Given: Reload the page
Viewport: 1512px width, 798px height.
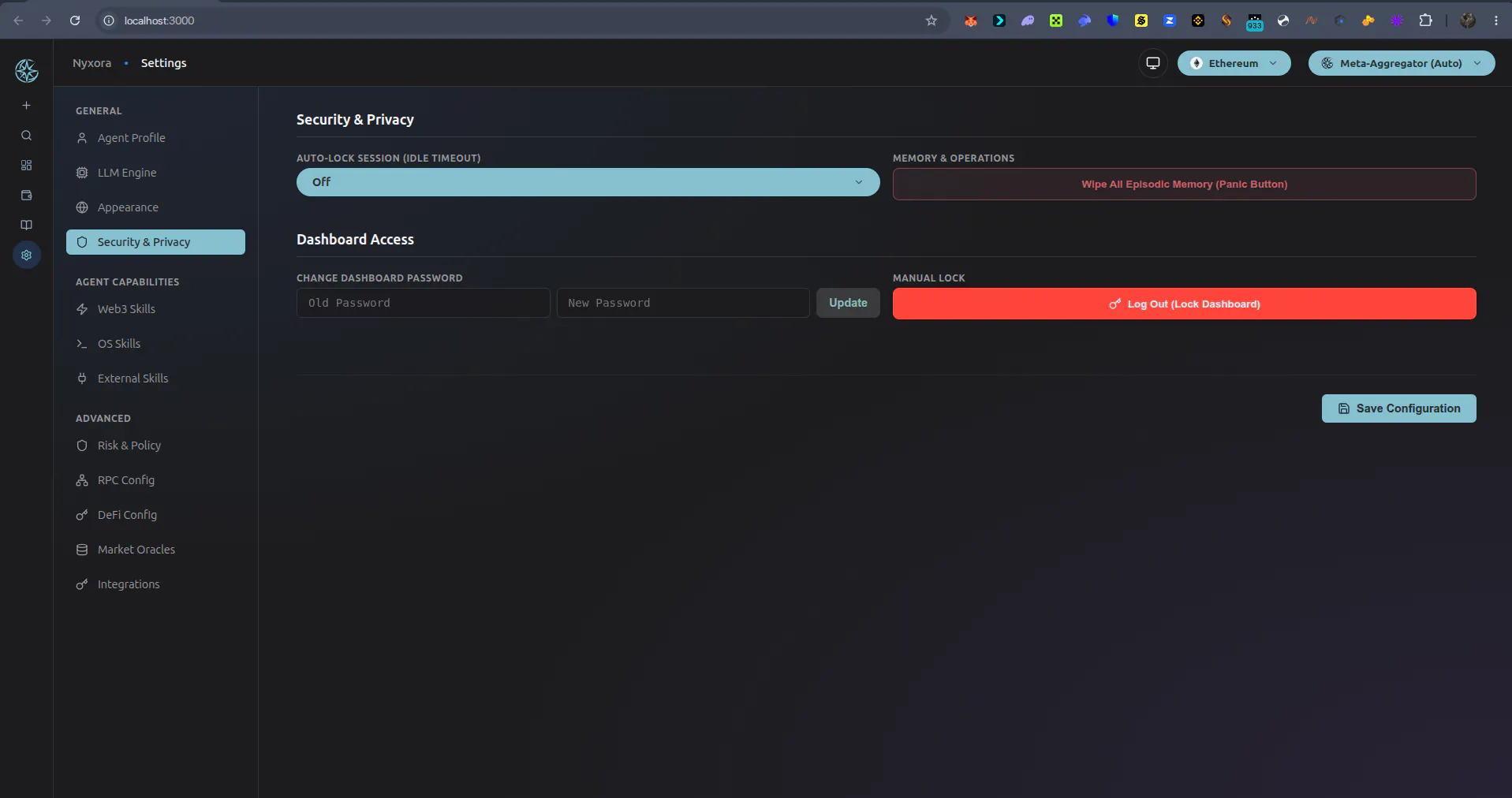Looking at the screenshot, I should [x=75, y=21].
